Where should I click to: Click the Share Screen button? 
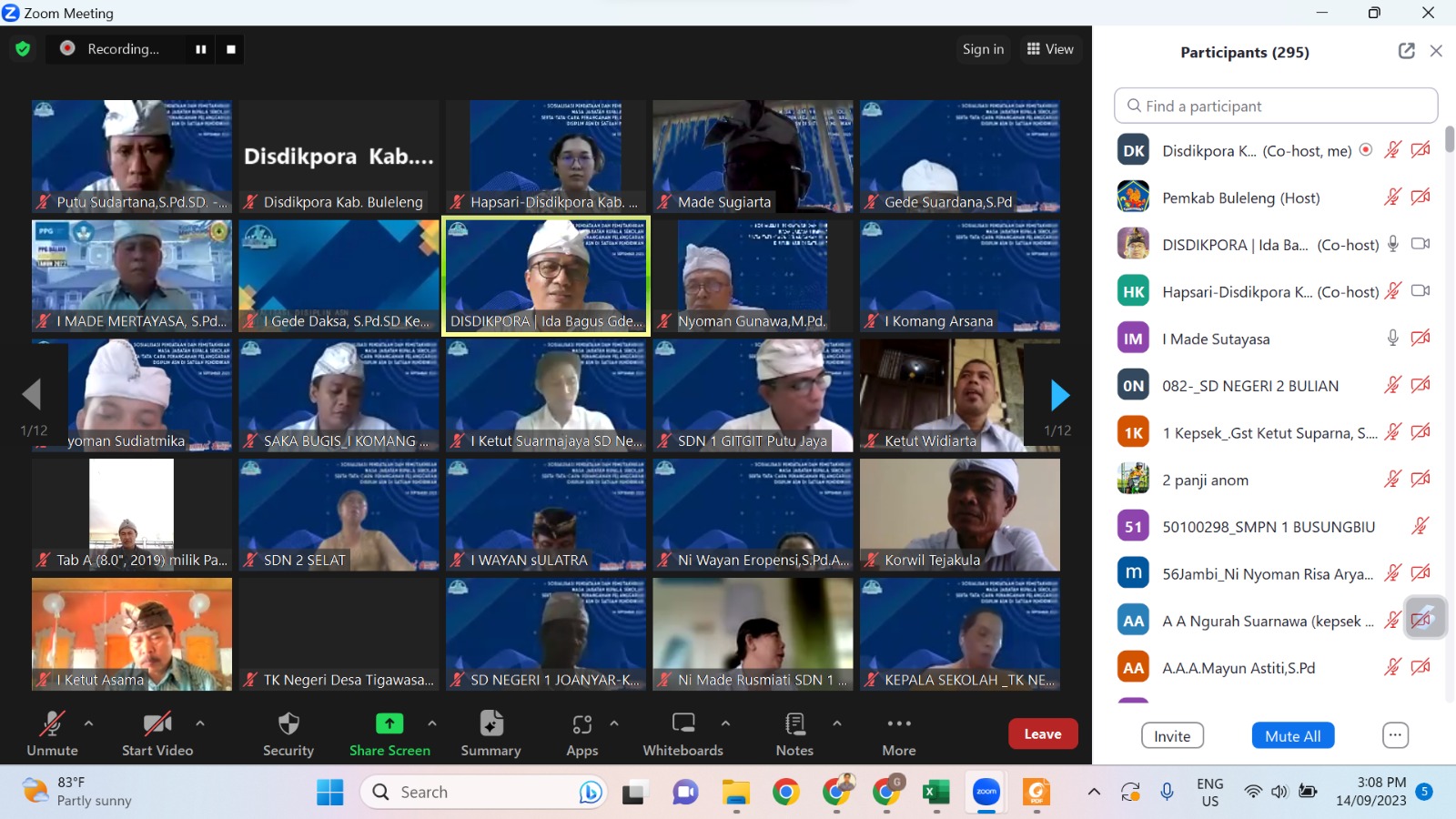tap(389, 733)
